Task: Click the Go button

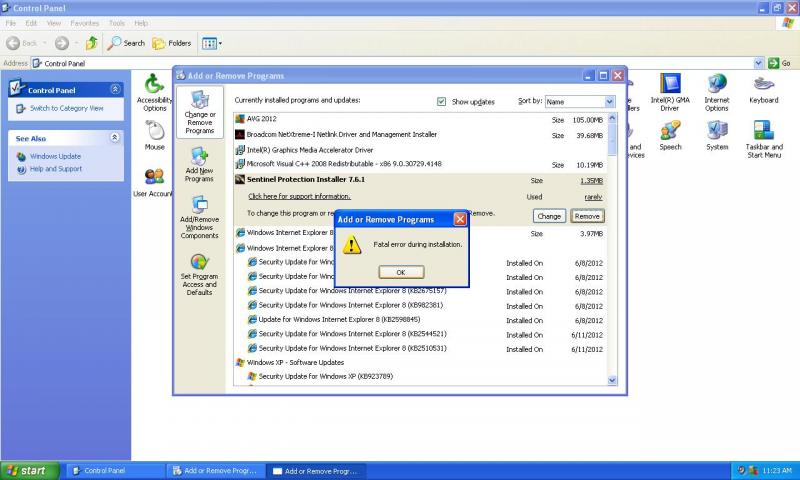Action: point(780,63)
